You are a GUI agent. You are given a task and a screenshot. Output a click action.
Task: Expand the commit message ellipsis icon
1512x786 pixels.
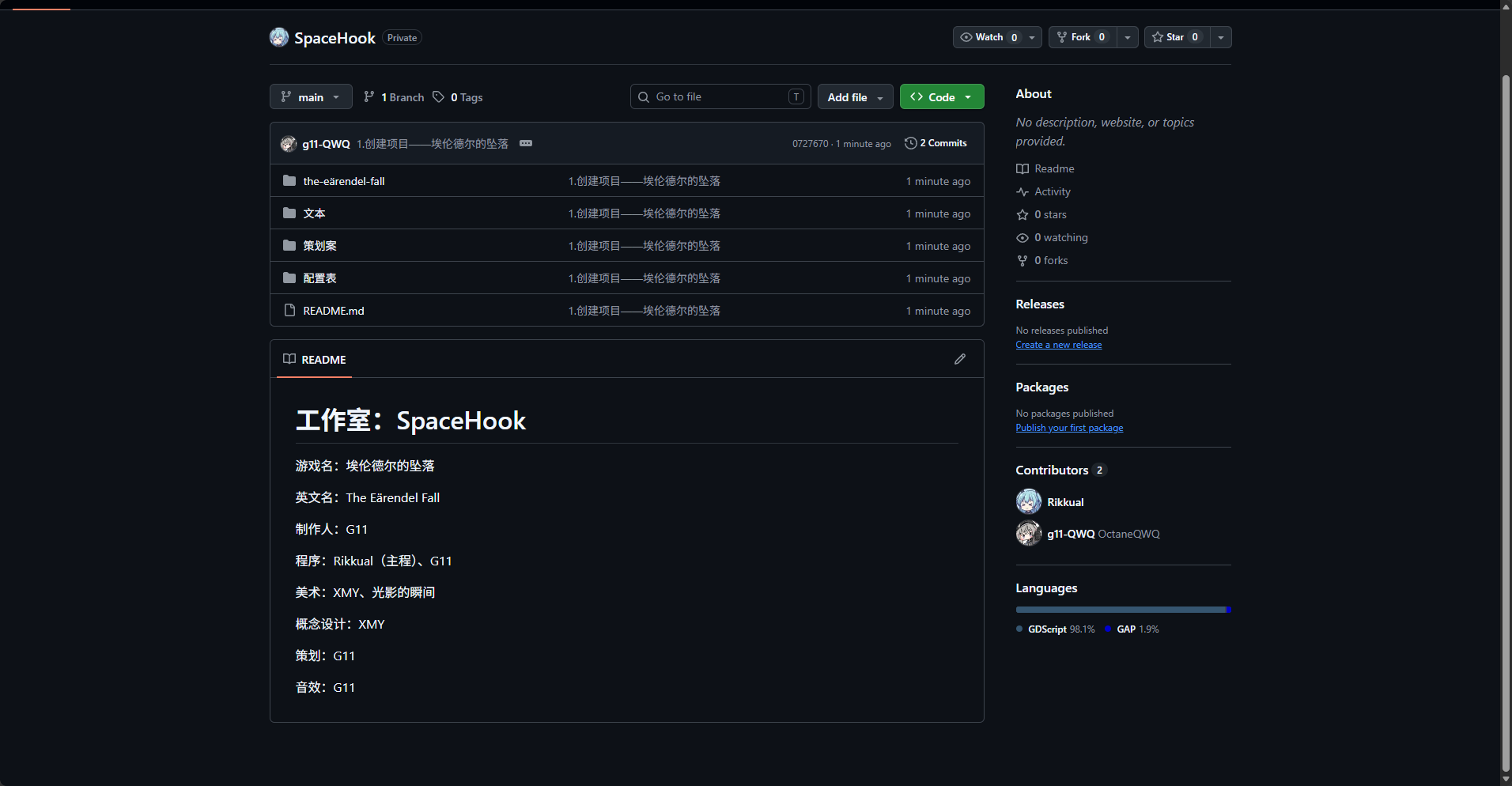(x=526, y=143)
